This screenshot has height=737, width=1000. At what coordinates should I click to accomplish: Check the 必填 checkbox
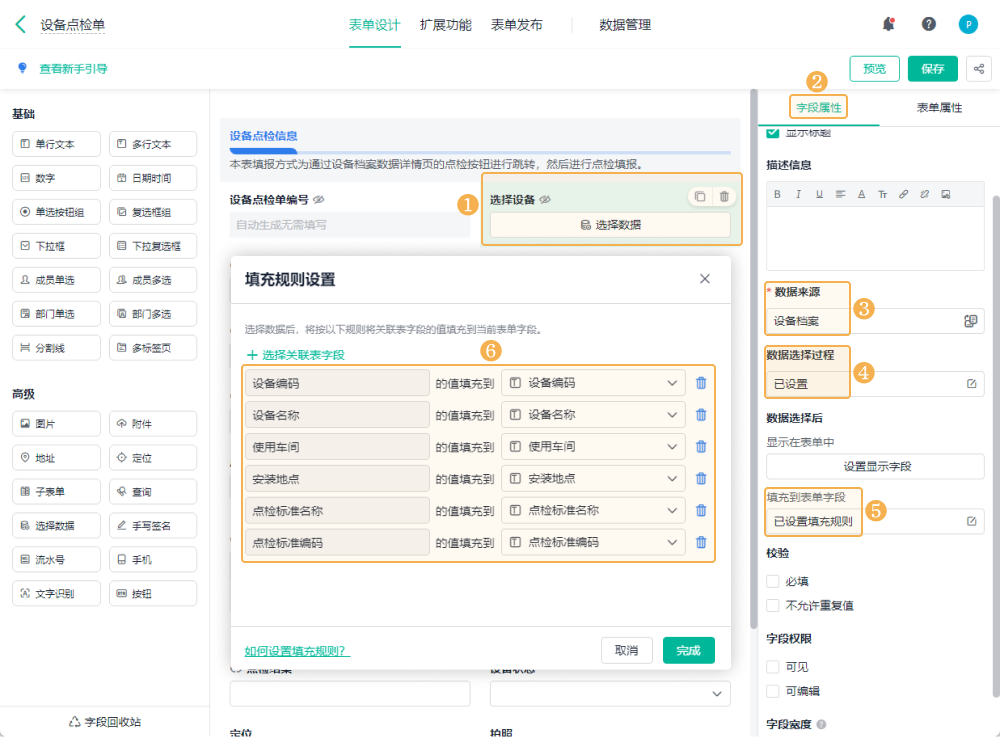point(772,581)
